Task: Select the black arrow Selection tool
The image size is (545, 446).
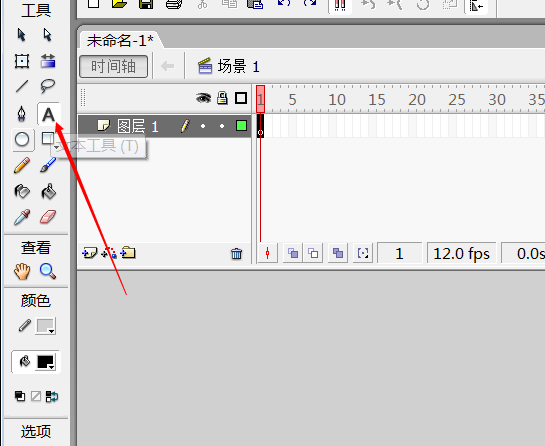Action: 22,35
